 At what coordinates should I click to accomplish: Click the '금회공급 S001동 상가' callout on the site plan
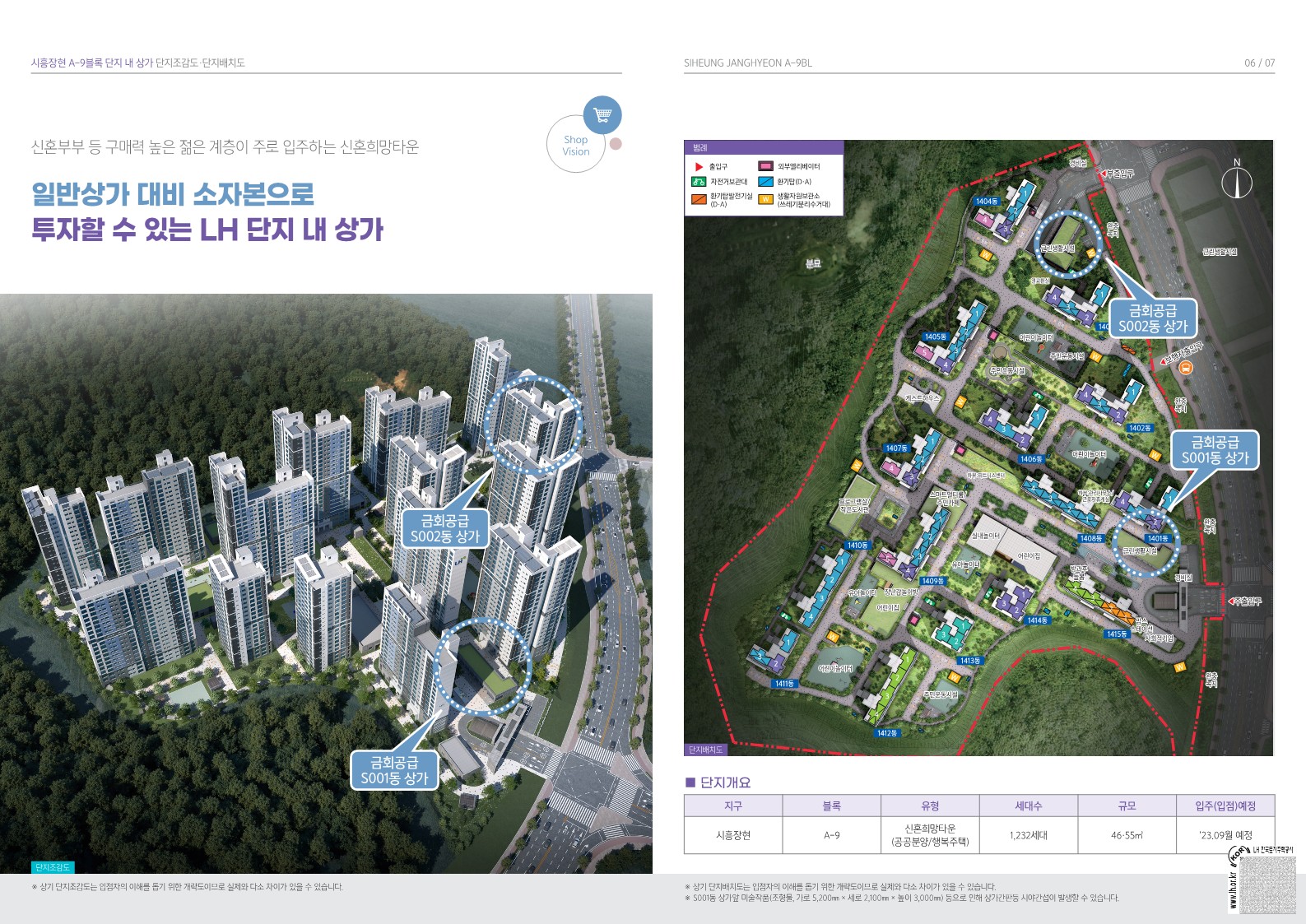[1215, 450]
